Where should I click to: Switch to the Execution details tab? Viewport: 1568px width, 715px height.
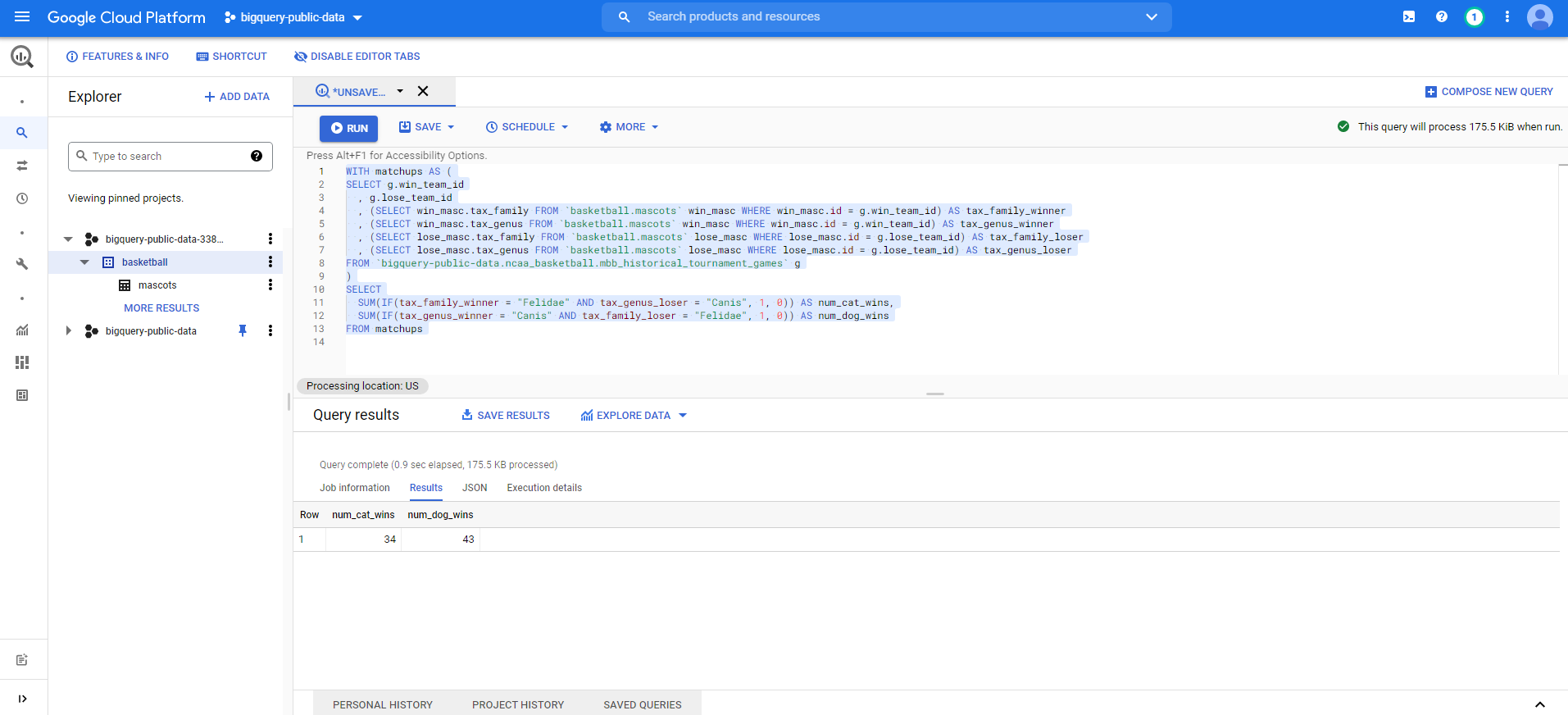tap(544, 488)
